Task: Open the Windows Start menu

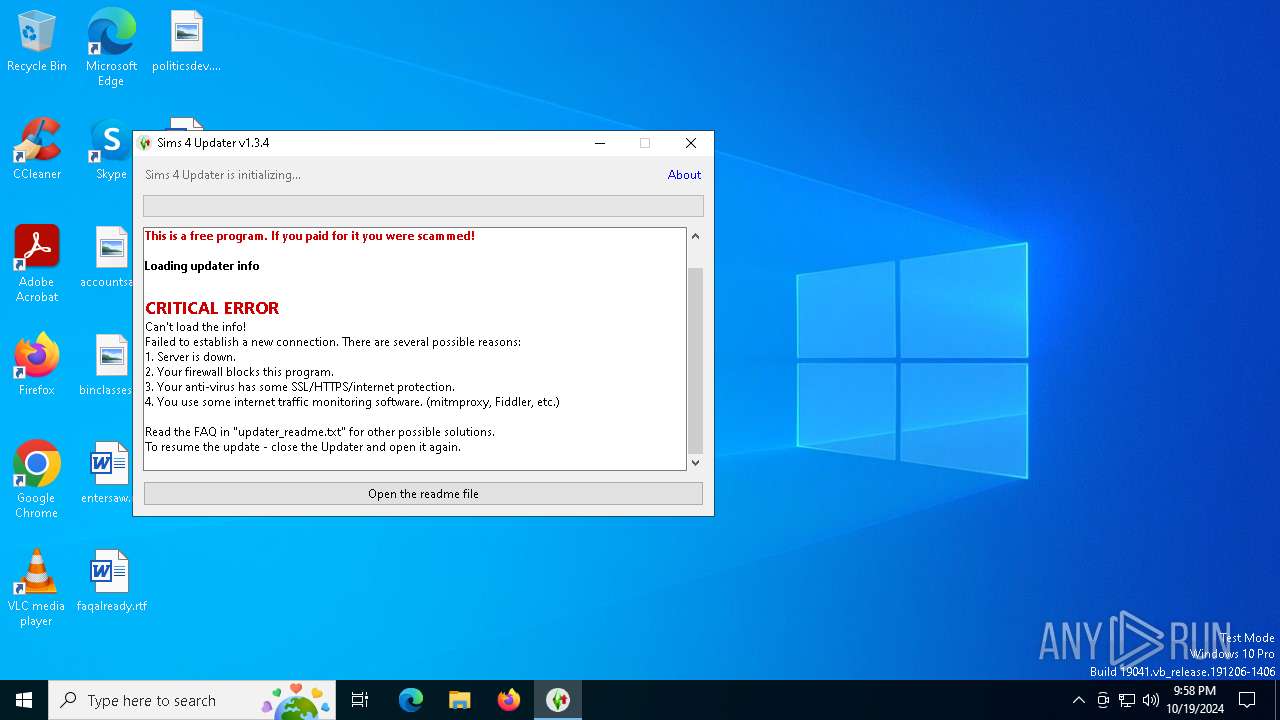Action: pos(24,700)
